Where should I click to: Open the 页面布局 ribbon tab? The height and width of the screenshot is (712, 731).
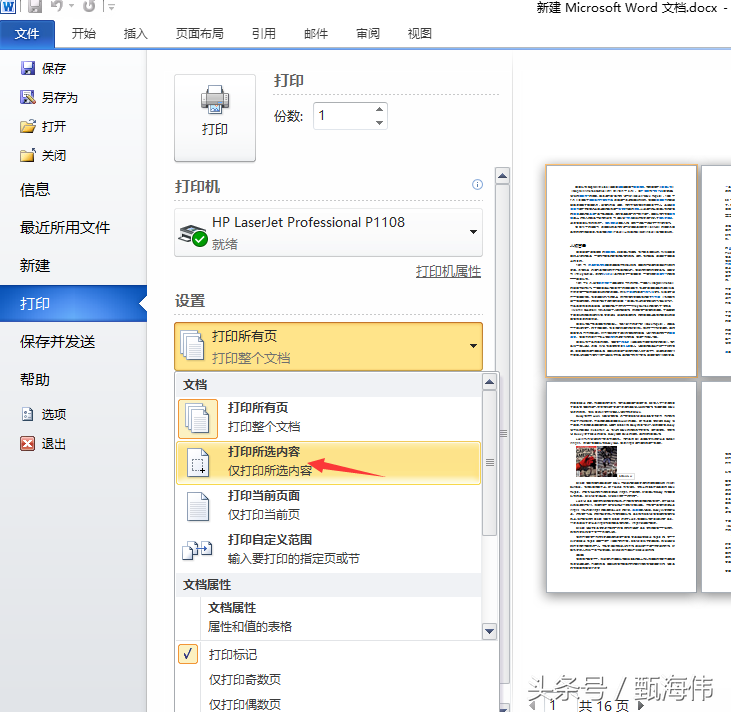tap(200, 34)
